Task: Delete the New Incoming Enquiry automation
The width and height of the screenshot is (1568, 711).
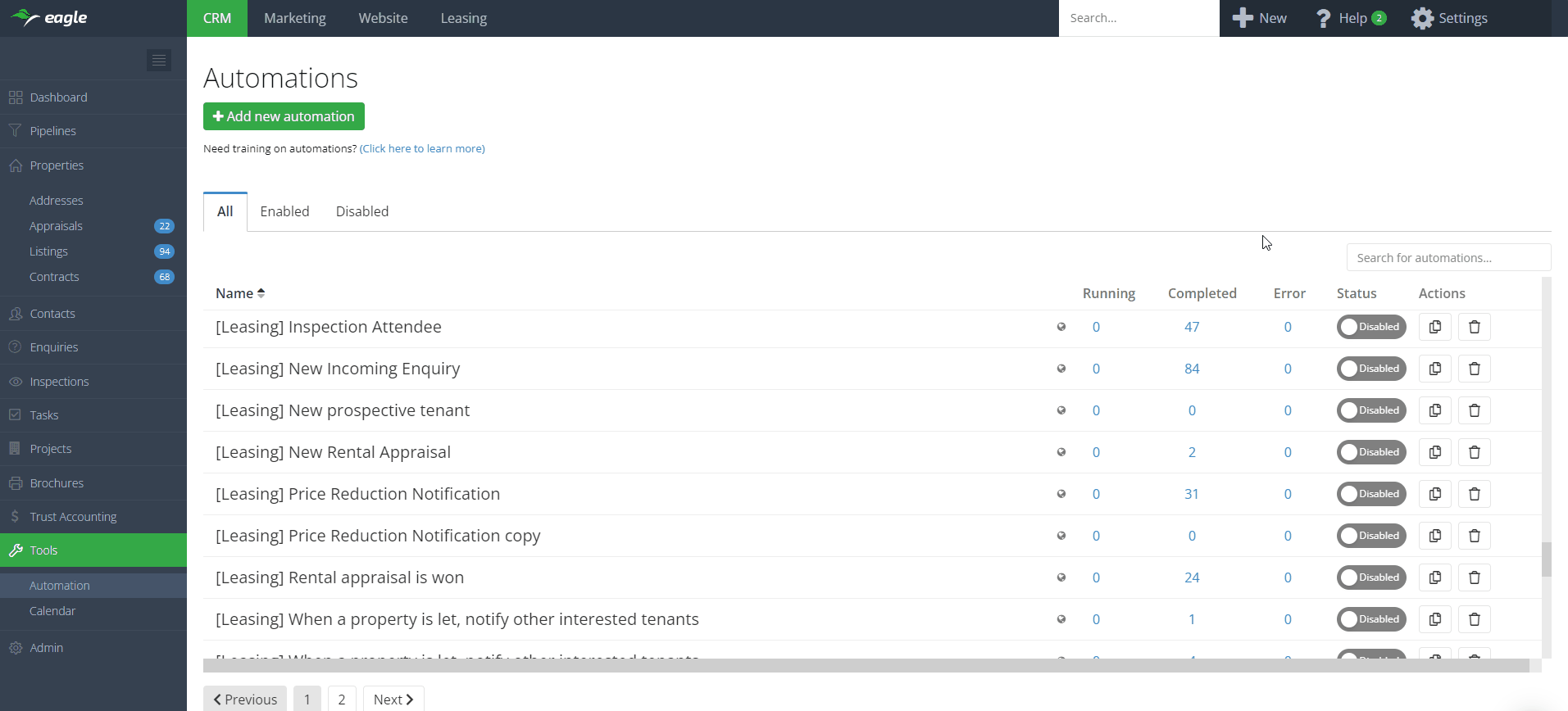Action: (1474, 369)
